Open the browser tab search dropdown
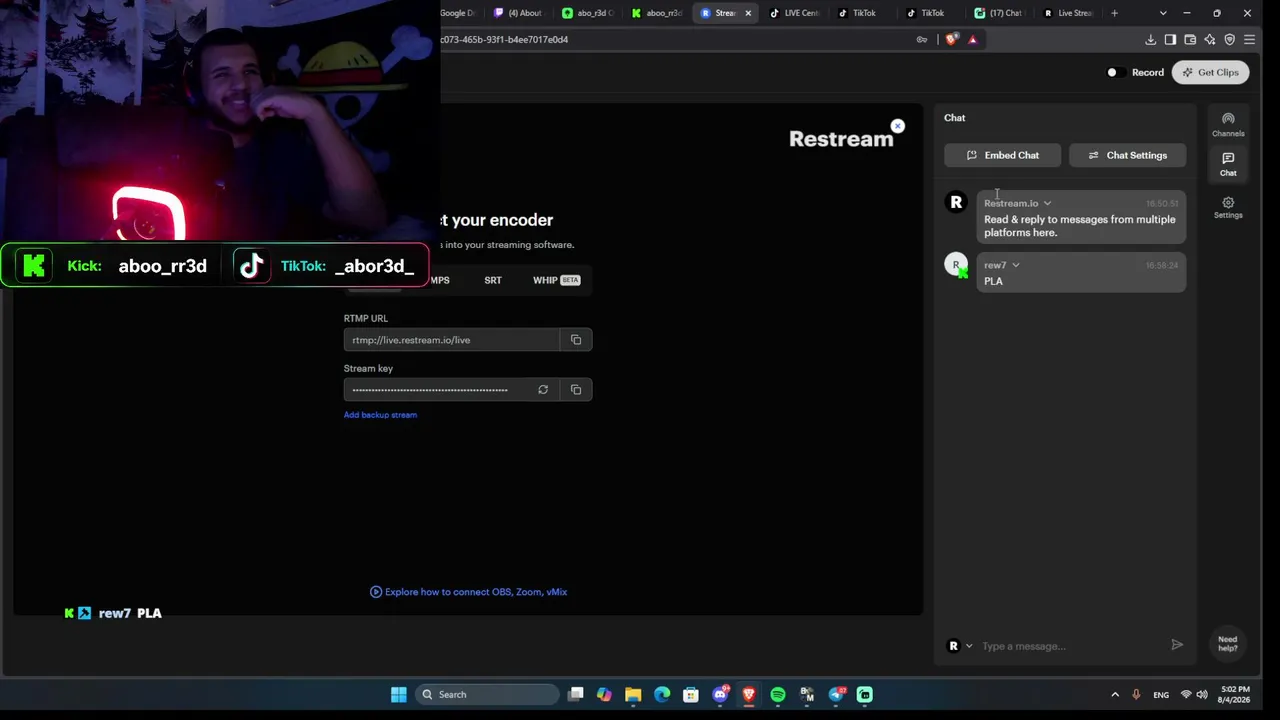Viewport: 1280px width, 720px height. pyautogui.click(x=1163, y=13)
